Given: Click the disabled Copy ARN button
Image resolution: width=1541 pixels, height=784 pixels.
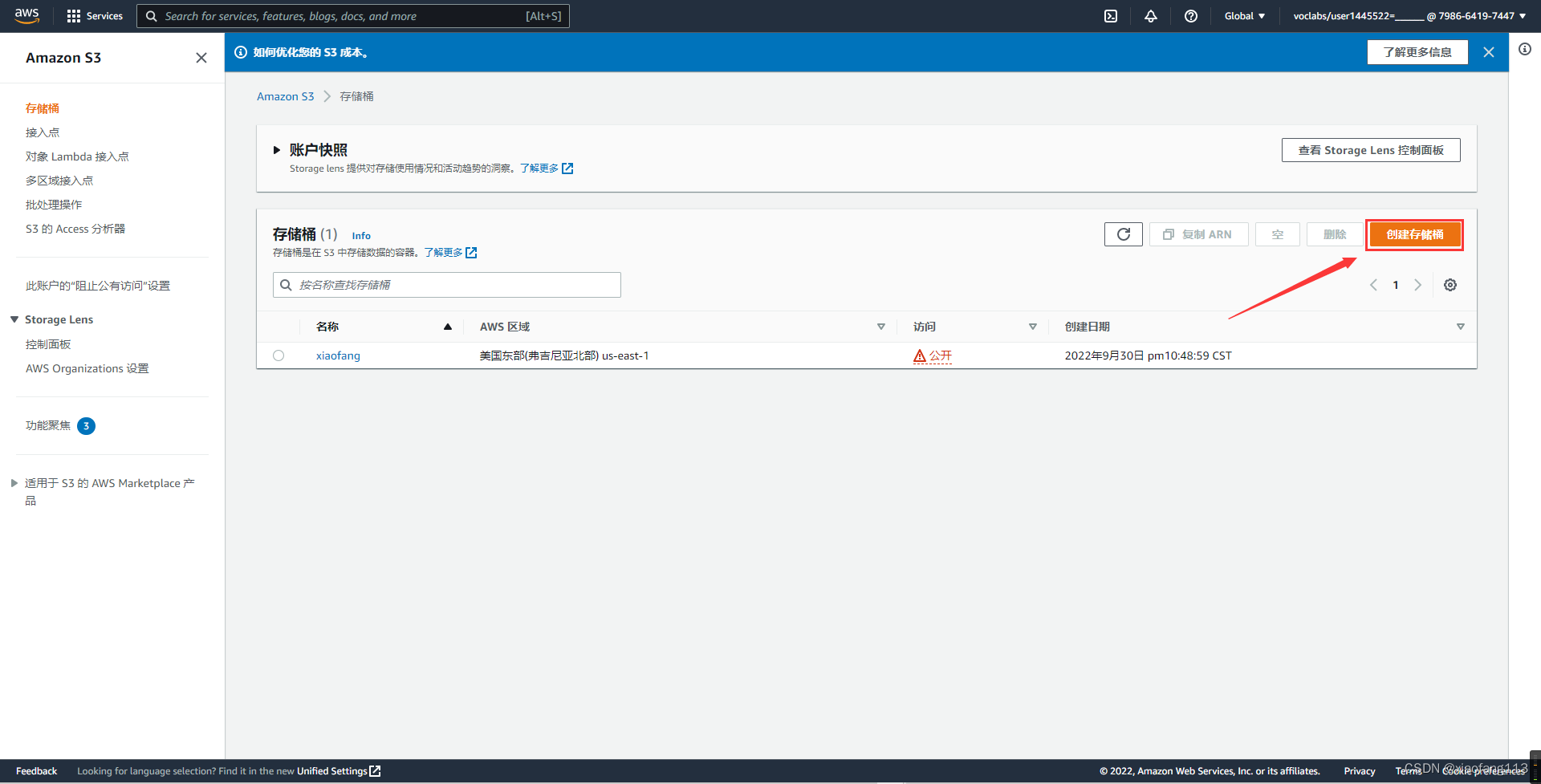Looking at the screenshot, I should (1198, 234).
